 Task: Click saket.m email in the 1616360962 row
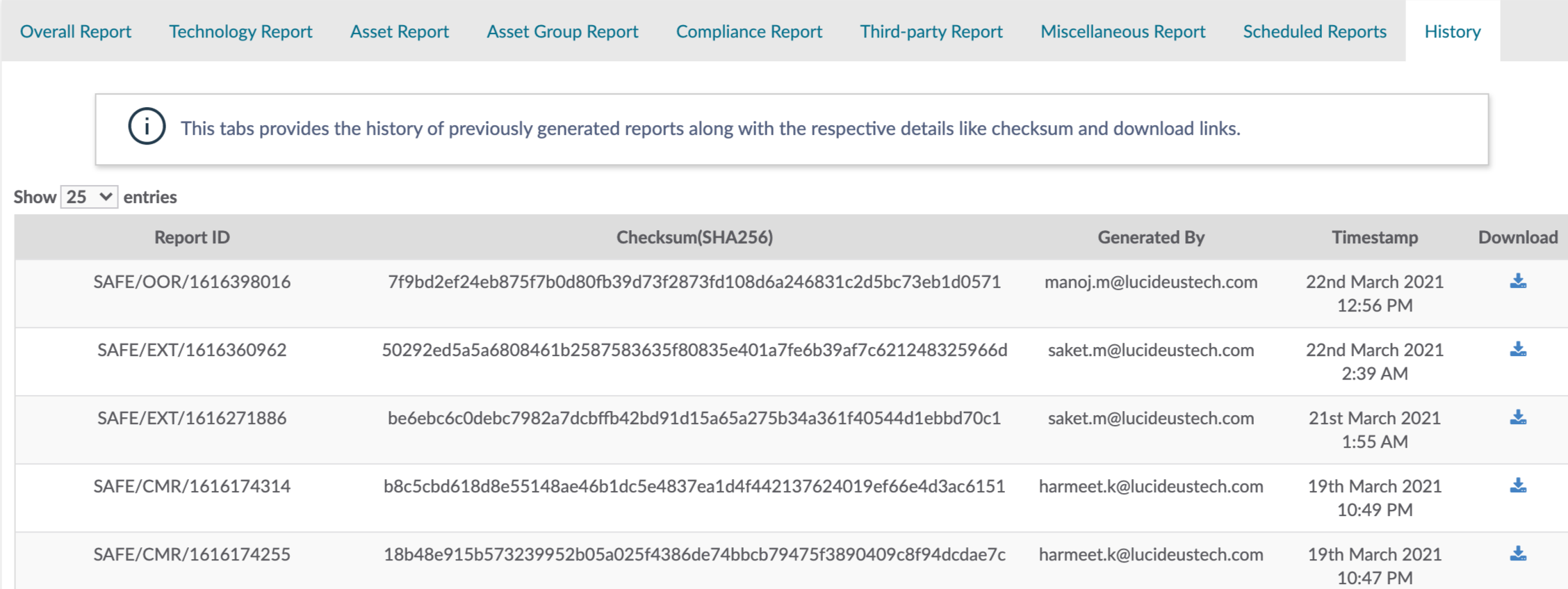click(1151, 350)
